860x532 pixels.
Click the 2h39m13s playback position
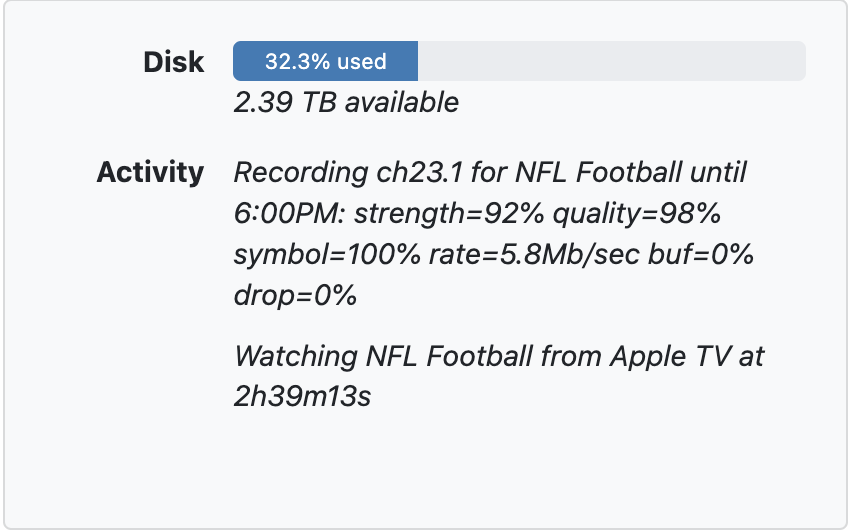coord(302,397)
